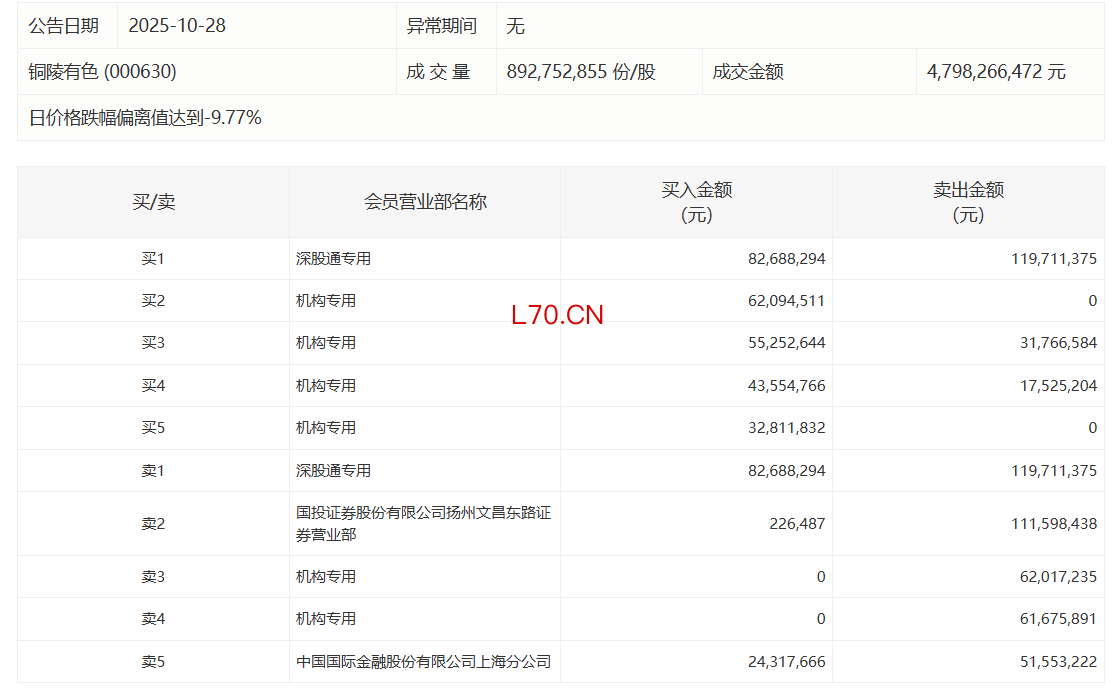Click the 异常期间 label cell
The width and height of the screenshot is (1115, 689).
click(441, 26)
